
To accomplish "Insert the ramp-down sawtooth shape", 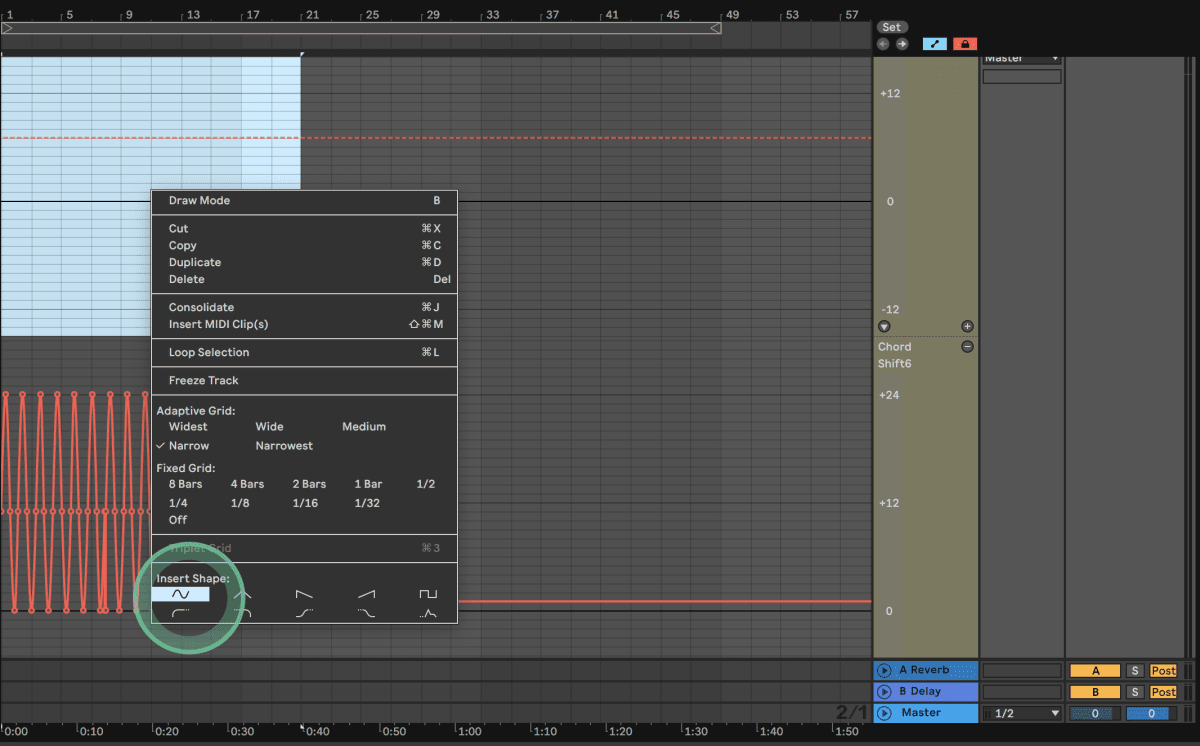I will pos(304,594).
